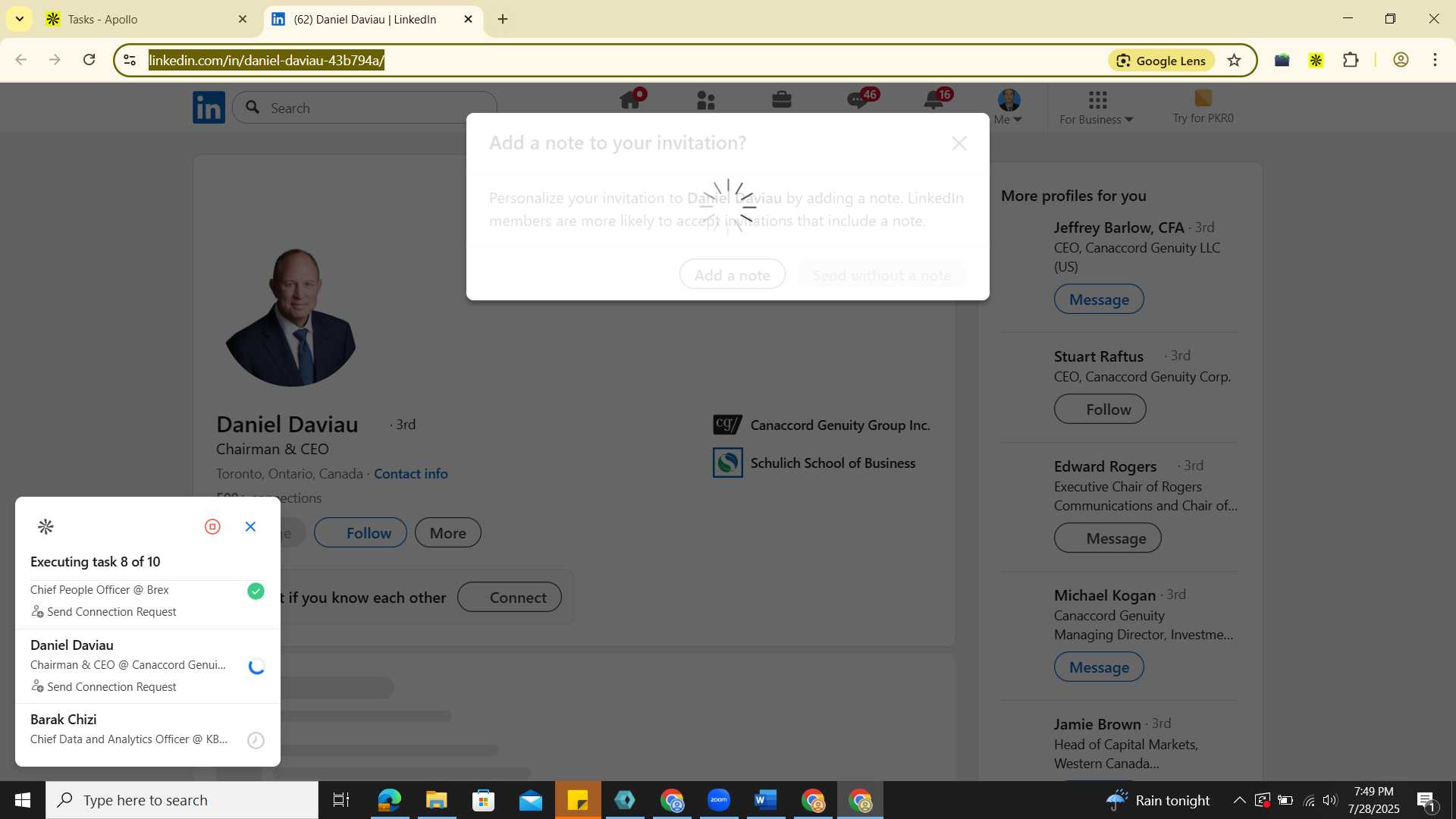This screenshot has width=1456, height=819.
Task: Open Chrome three-dot menu
Action: click(x=1435, y=60)
